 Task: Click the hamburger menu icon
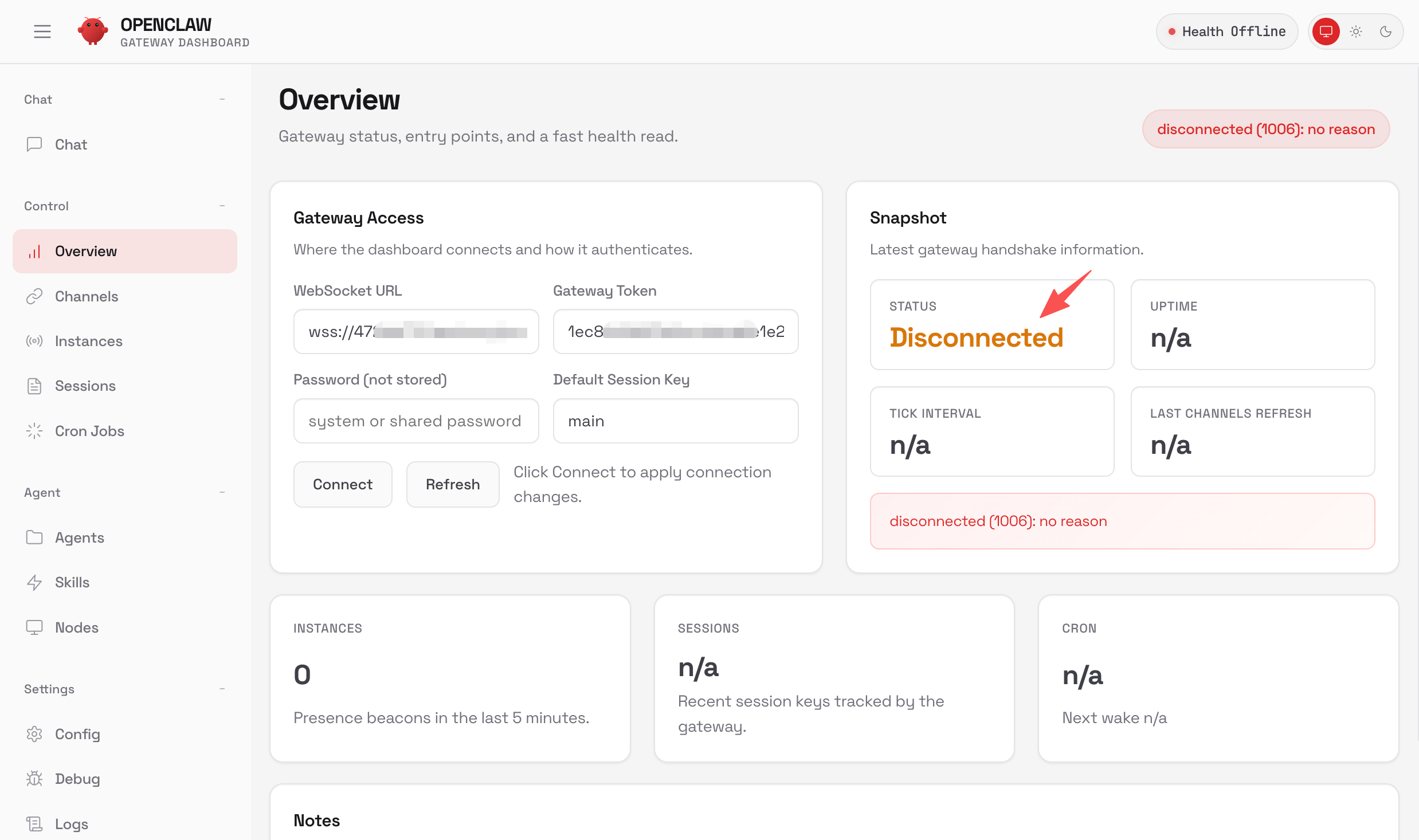tap(42, 32)
